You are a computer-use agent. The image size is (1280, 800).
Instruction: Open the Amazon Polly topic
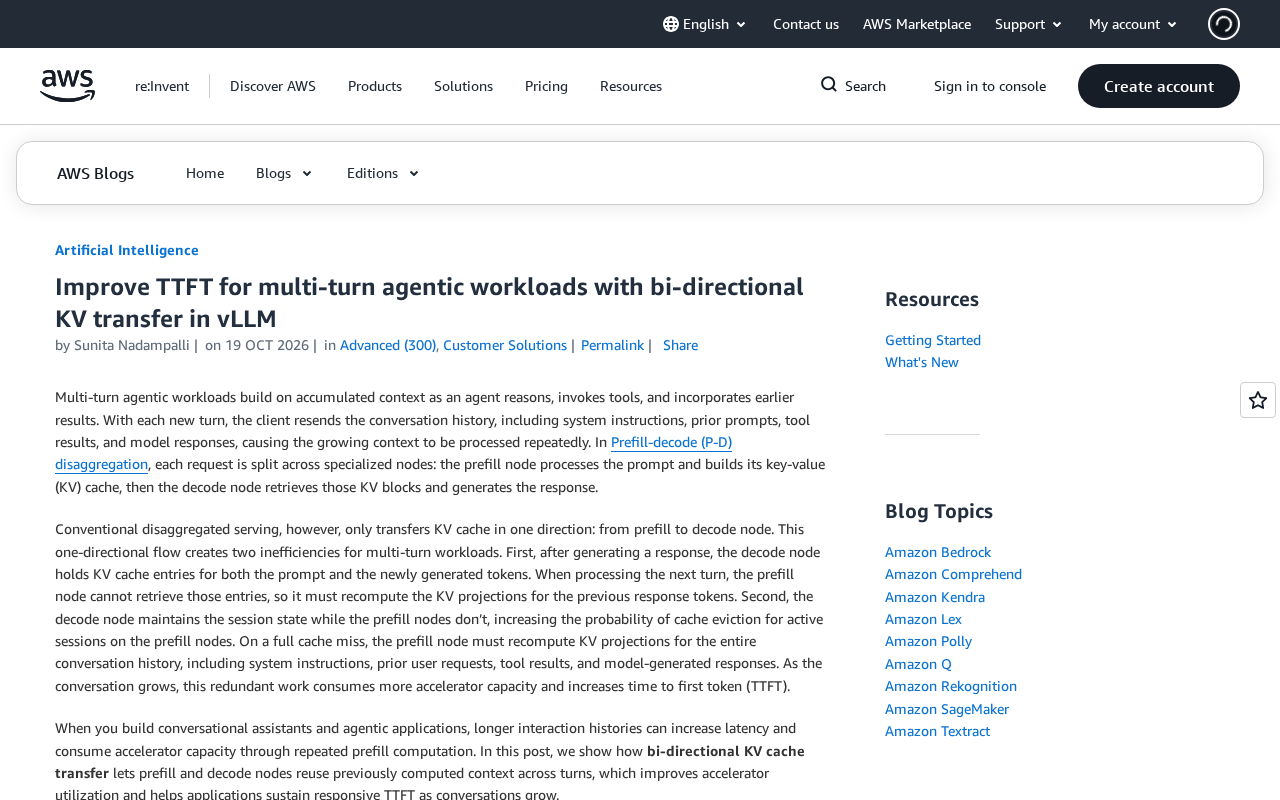928,641
